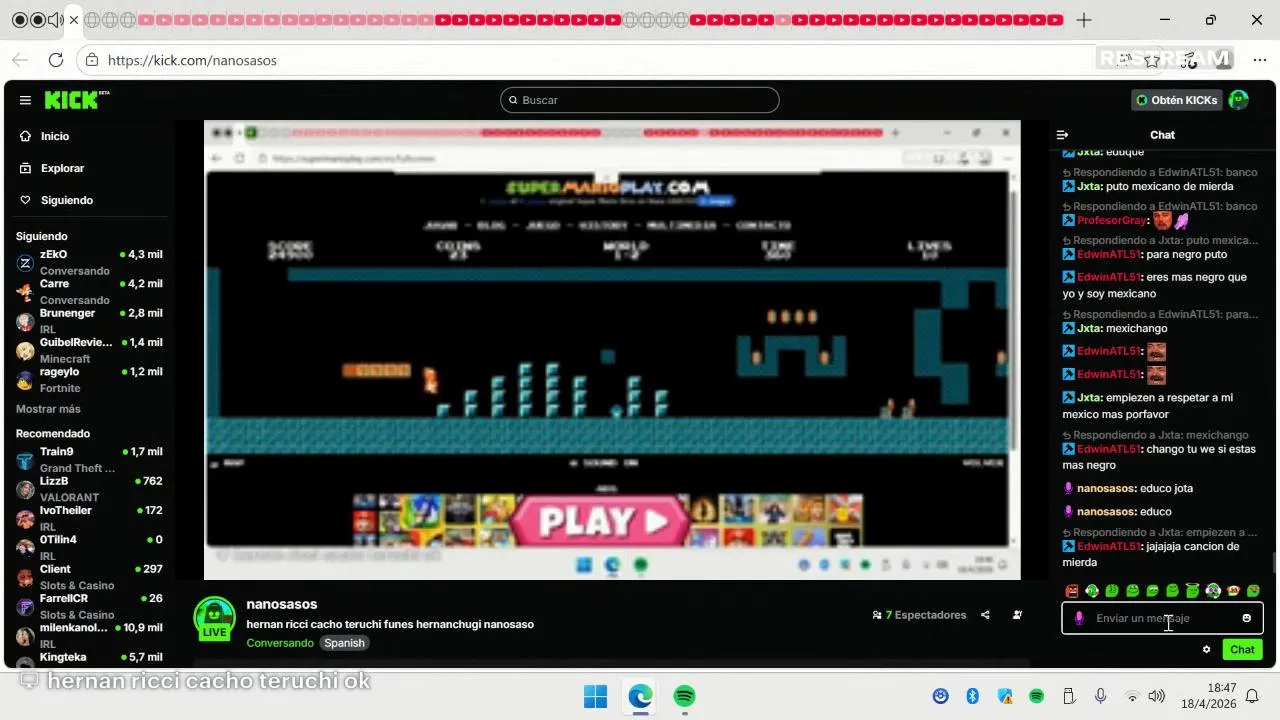Share the stream with share icon
This screenshot has height=720, width=1280.
tap(985, 615)
